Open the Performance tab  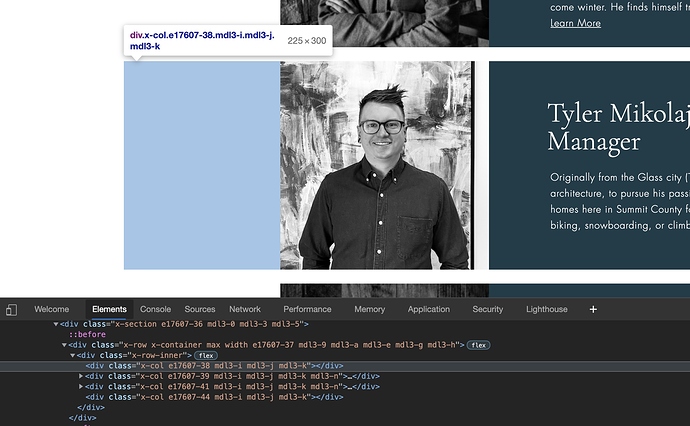click(307, 310)
